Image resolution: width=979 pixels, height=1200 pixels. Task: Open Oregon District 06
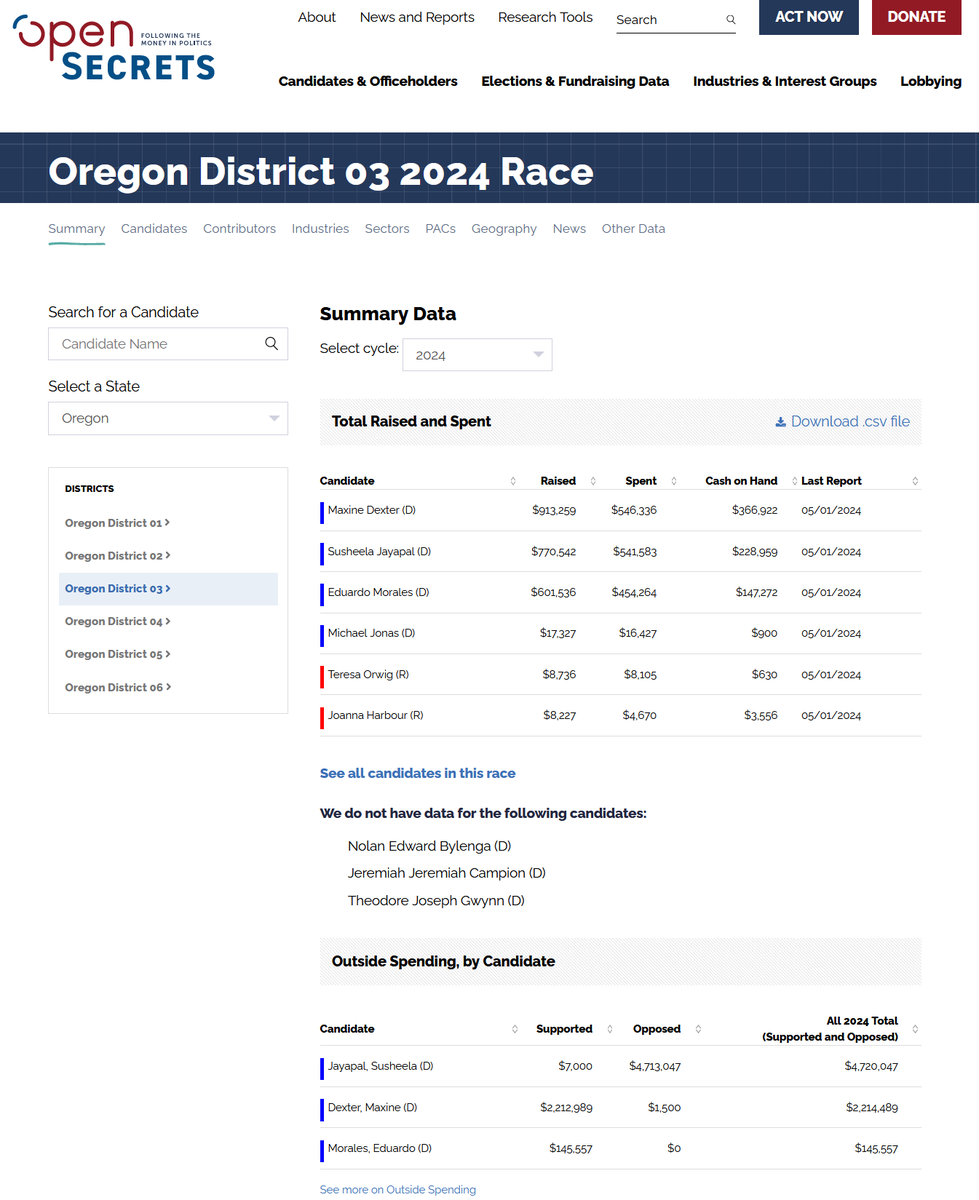click(117, 688)
